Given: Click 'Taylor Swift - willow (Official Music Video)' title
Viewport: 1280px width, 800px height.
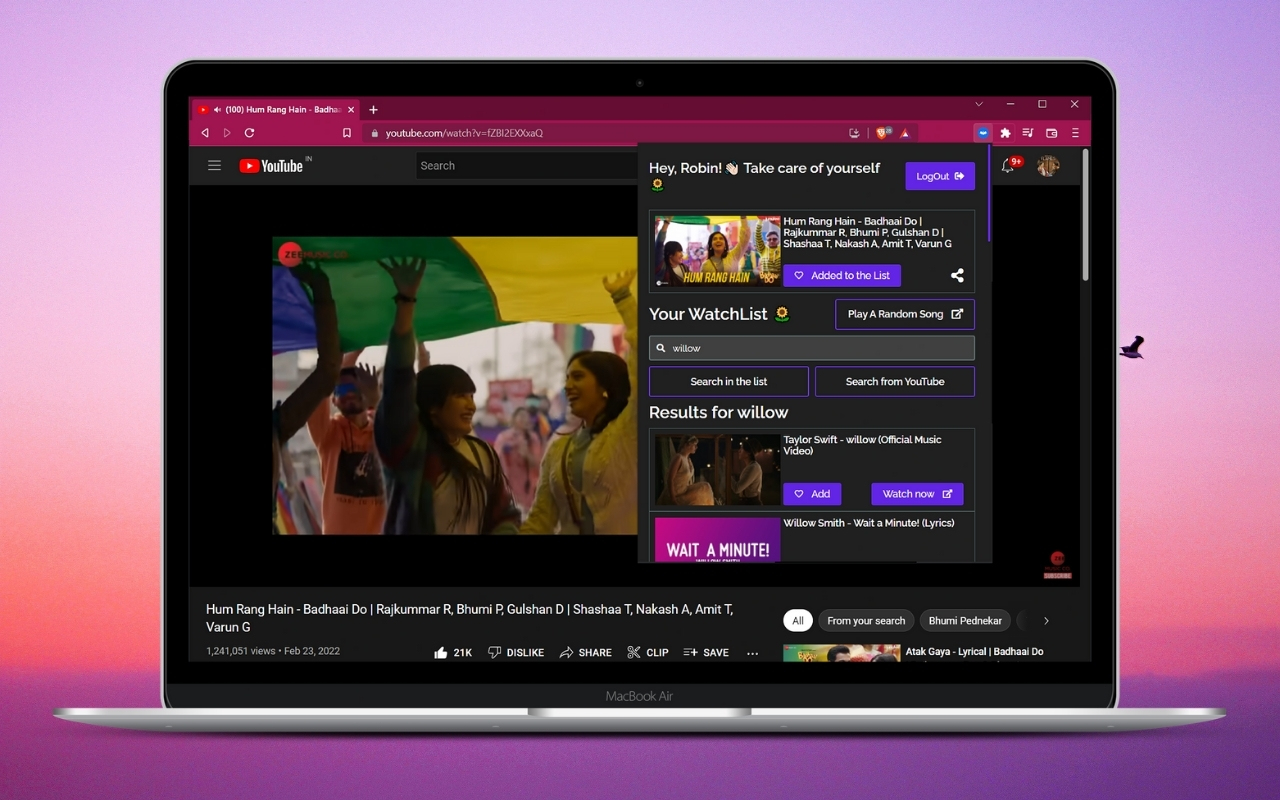Looking at the screenshot, I should pos(863,445).
